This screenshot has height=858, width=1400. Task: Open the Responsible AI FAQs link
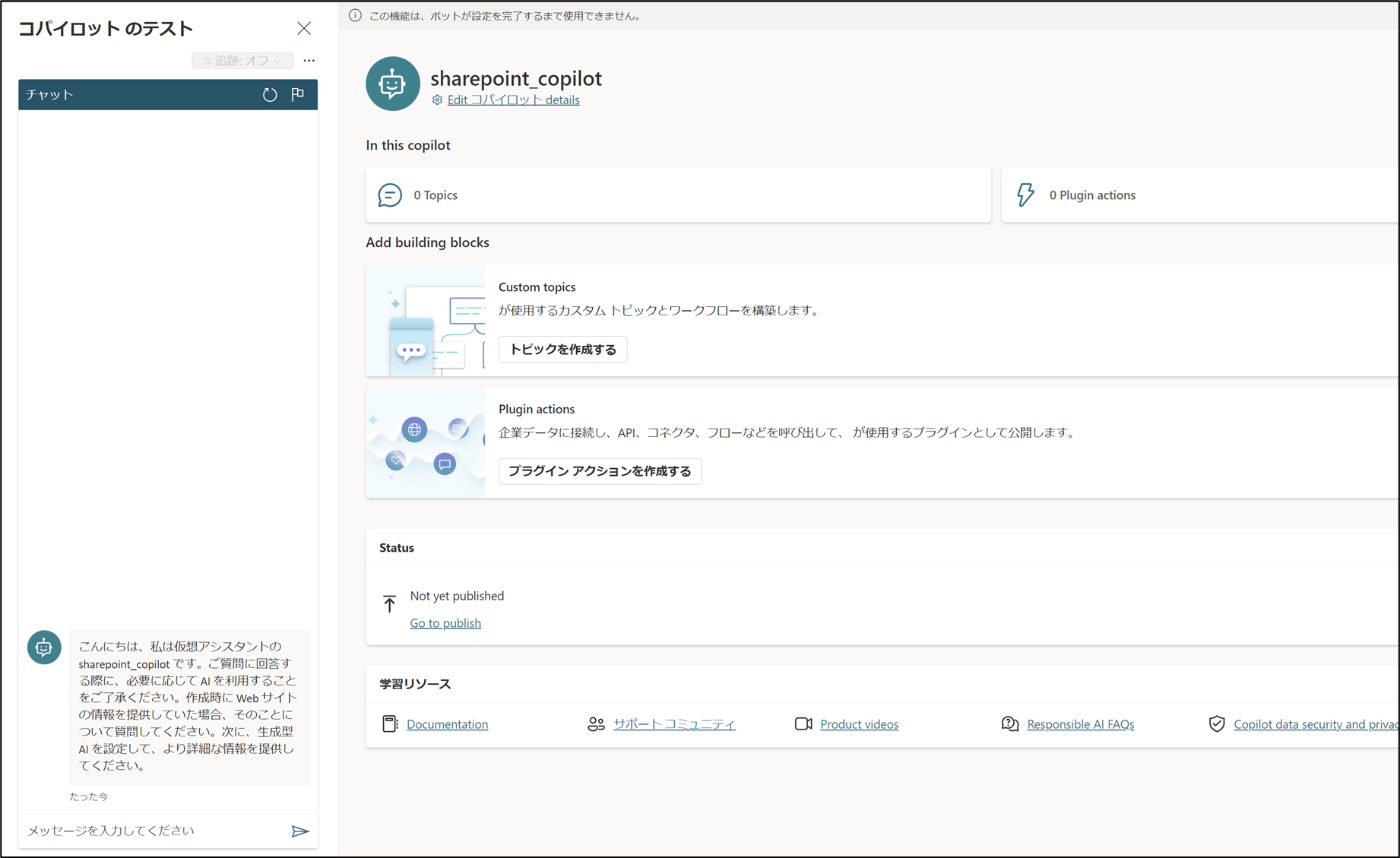[1080, 724]
